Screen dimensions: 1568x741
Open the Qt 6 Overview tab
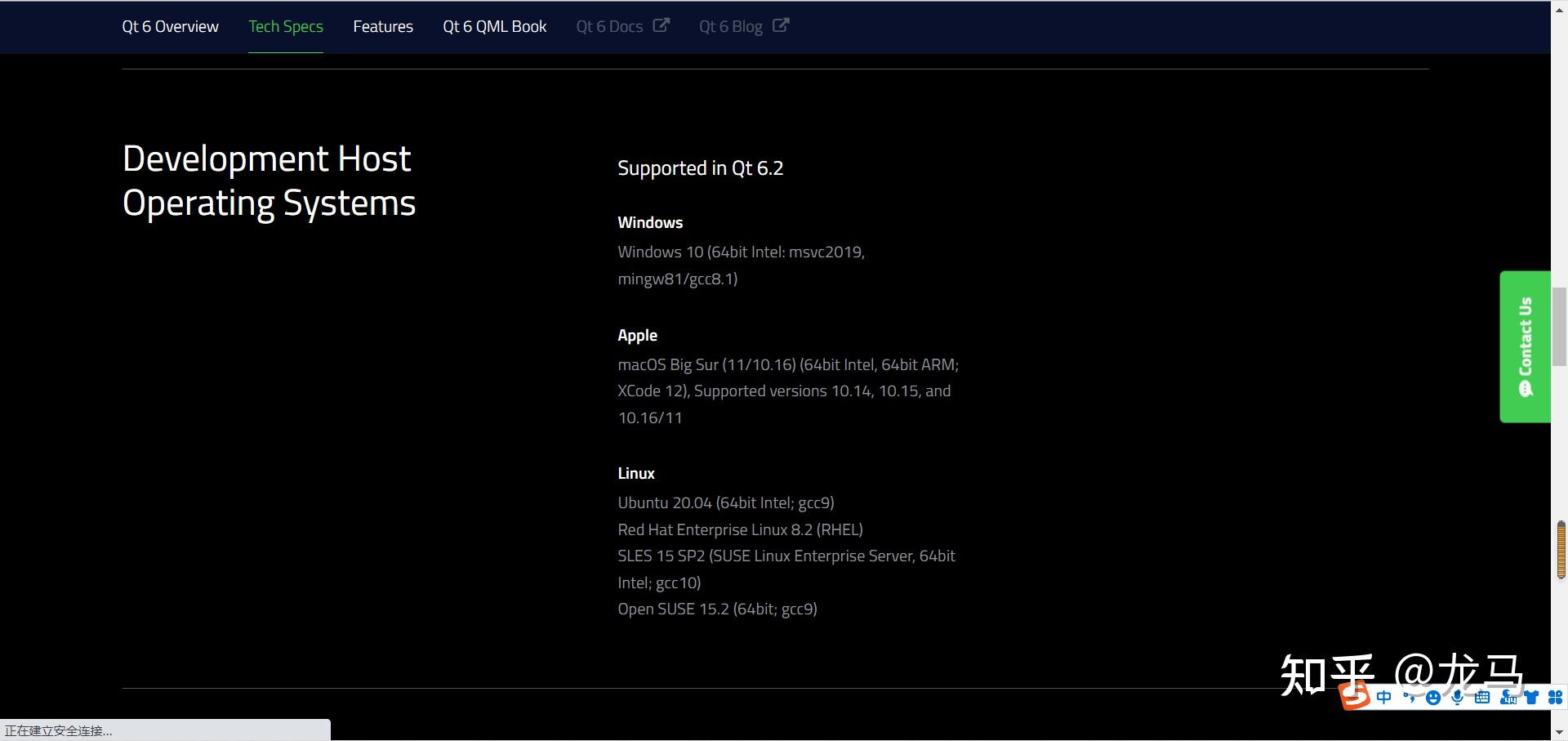coord(171,26)
